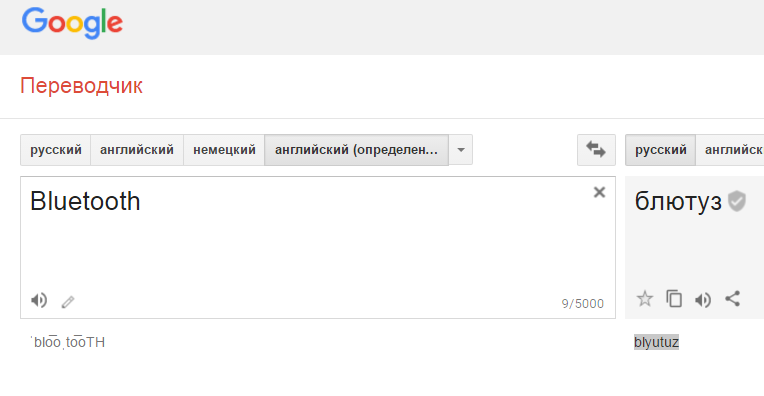Clear the source text with X

[599, 192]
